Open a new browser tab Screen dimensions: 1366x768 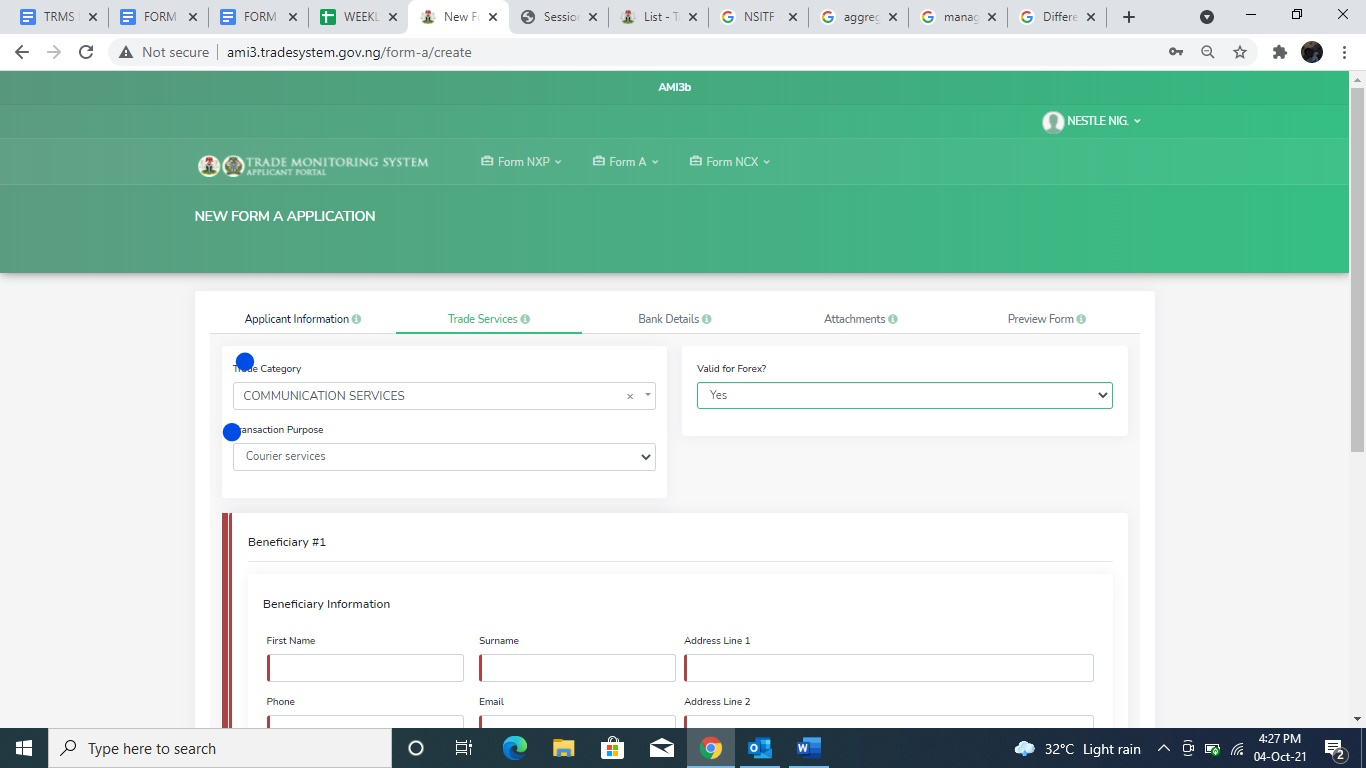pyautogui.click(x=1129, y=17)
